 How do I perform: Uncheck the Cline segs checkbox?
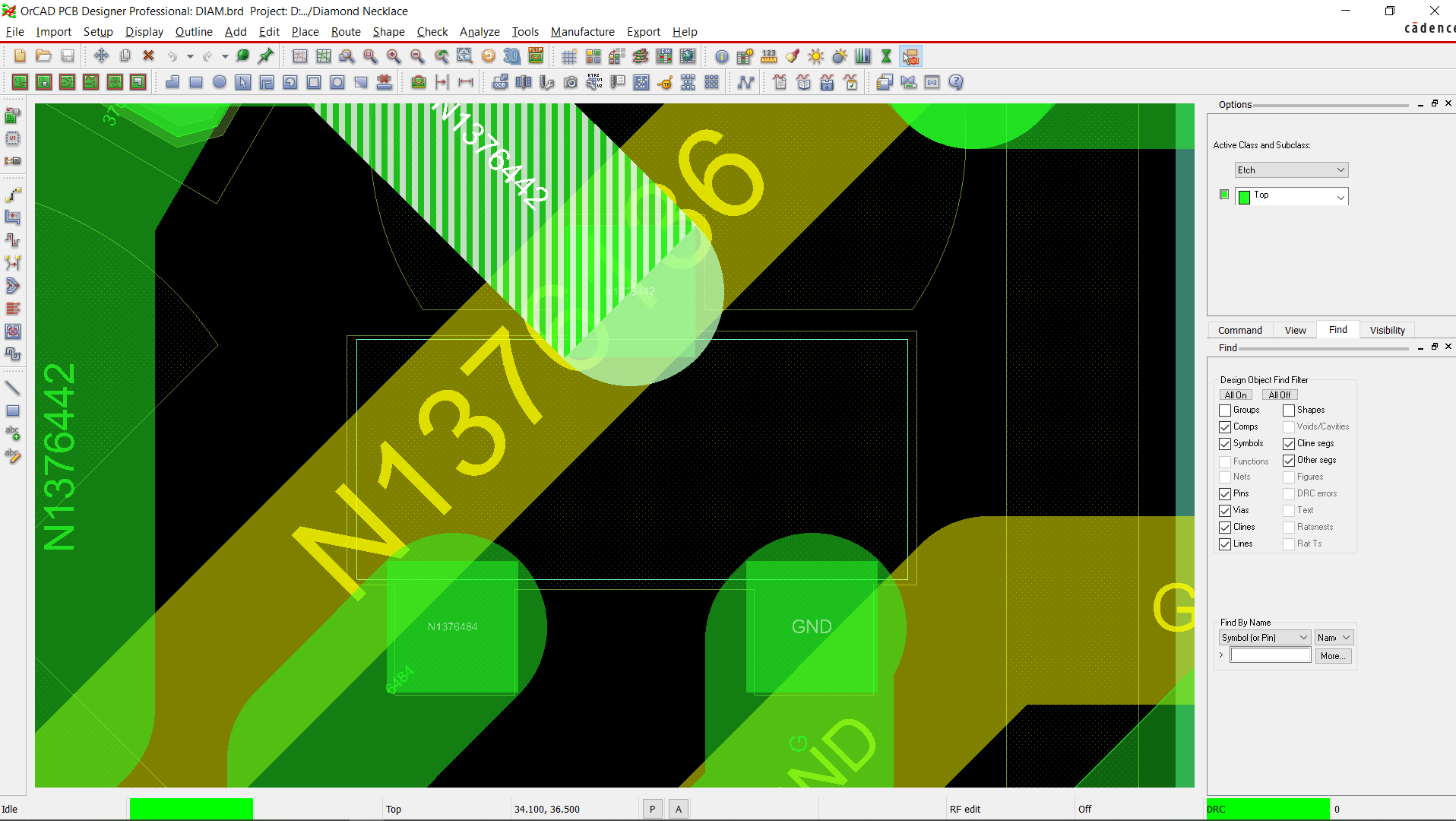pos(1289,444)
